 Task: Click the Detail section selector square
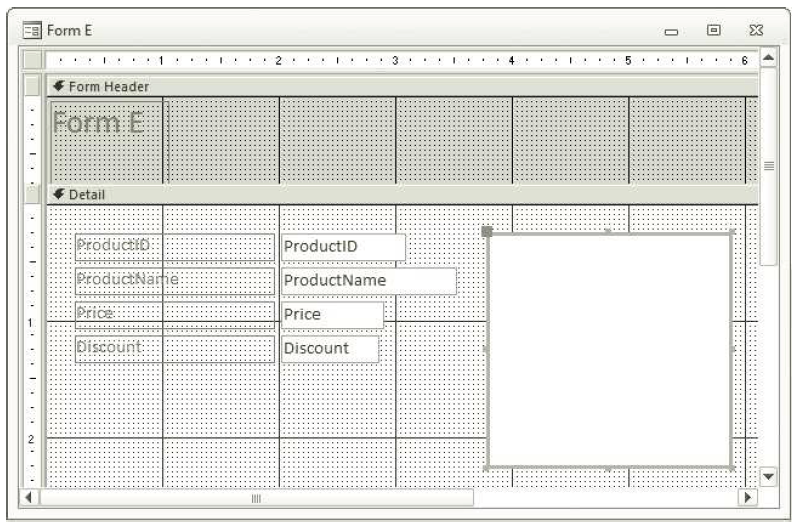pos(32,194)
